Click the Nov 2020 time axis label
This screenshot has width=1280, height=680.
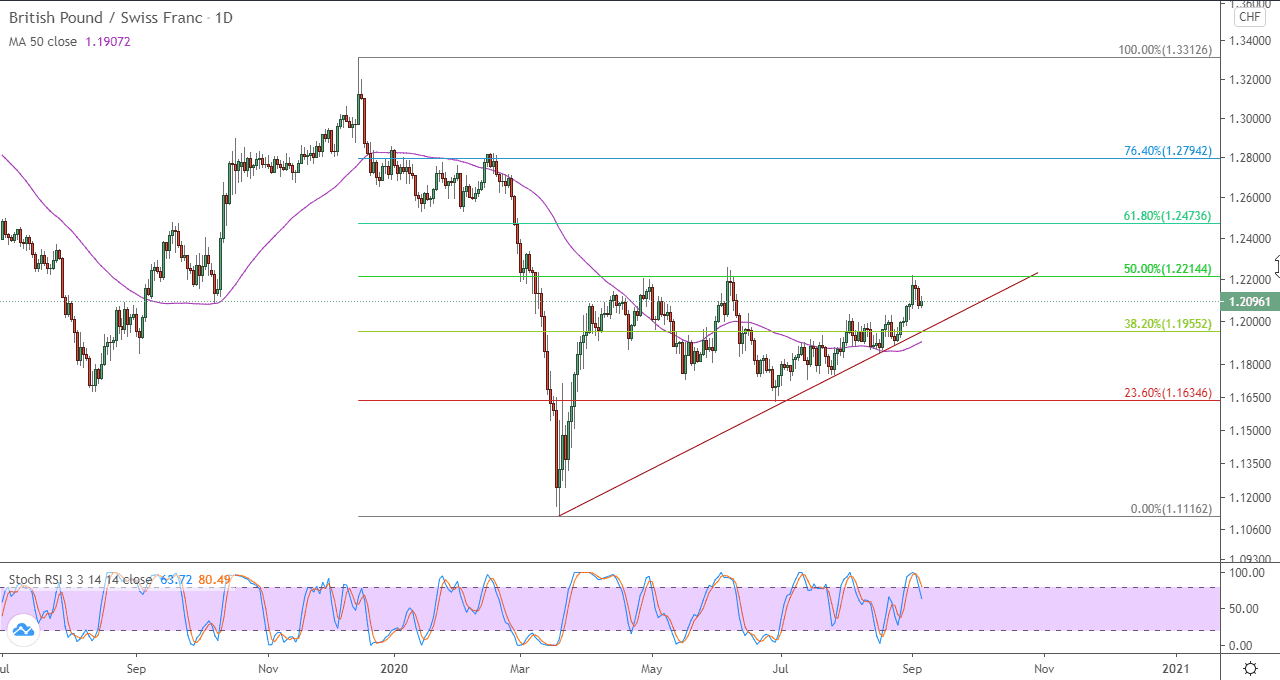point(1043,667)
